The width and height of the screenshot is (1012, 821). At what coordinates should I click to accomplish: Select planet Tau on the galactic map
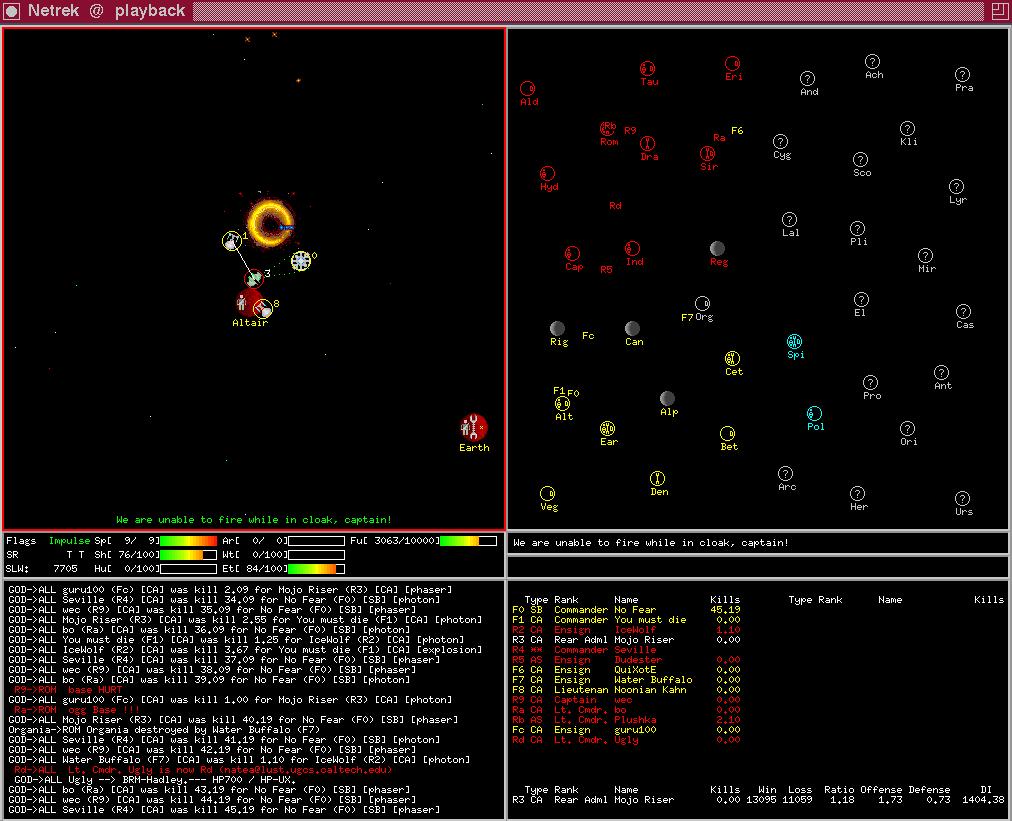(647, 68)
